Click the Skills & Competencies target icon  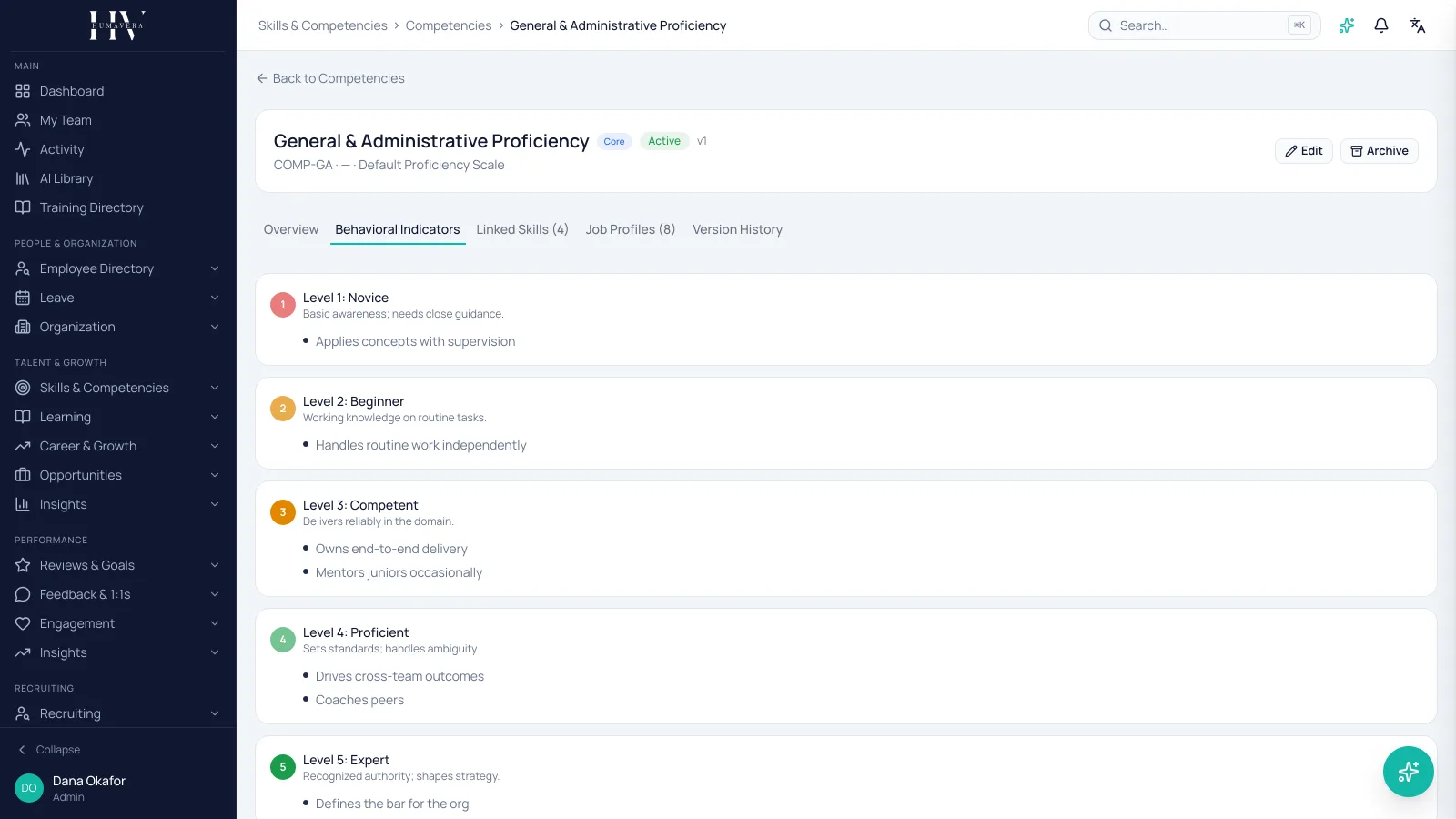23,388
